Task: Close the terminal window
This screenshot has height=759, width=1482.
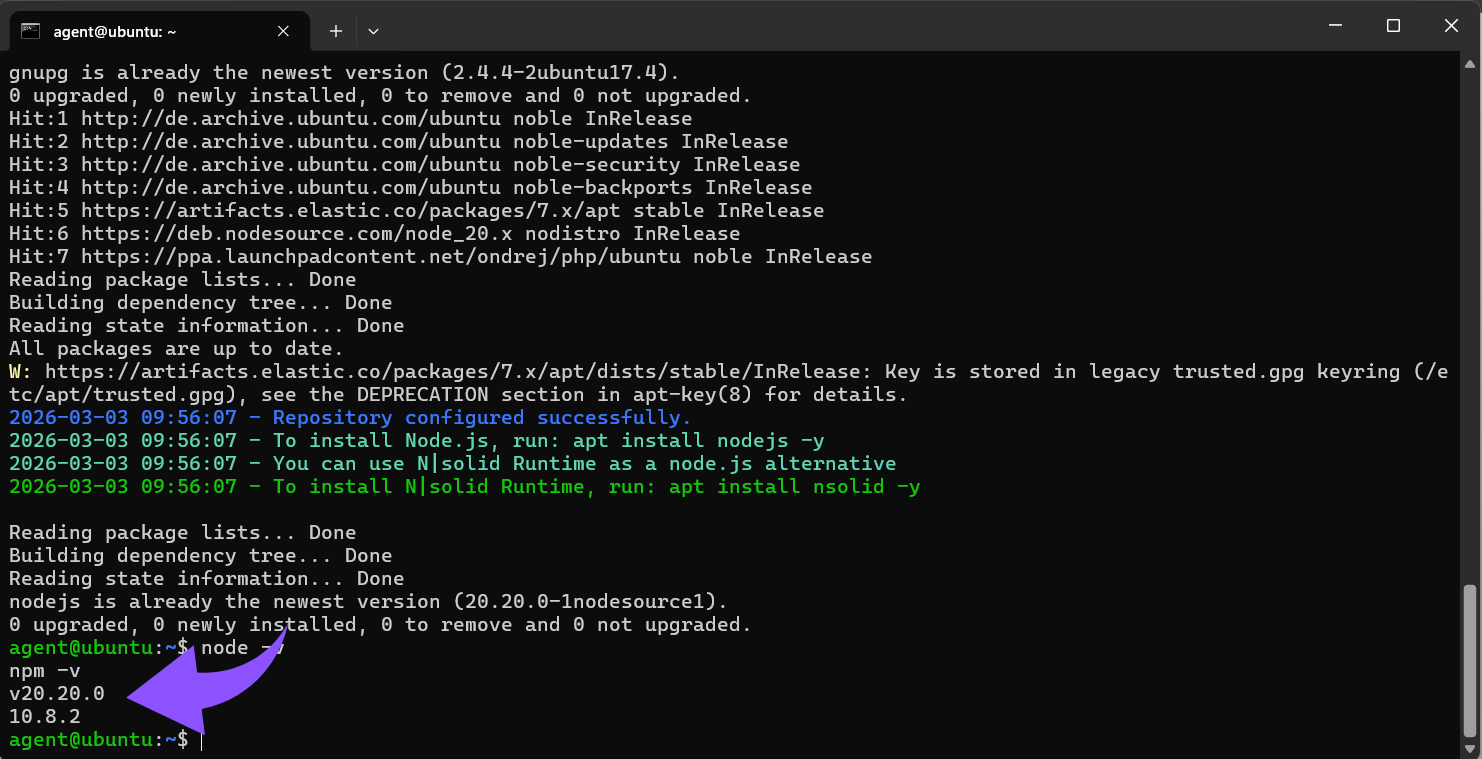Action: point(1451,26)
